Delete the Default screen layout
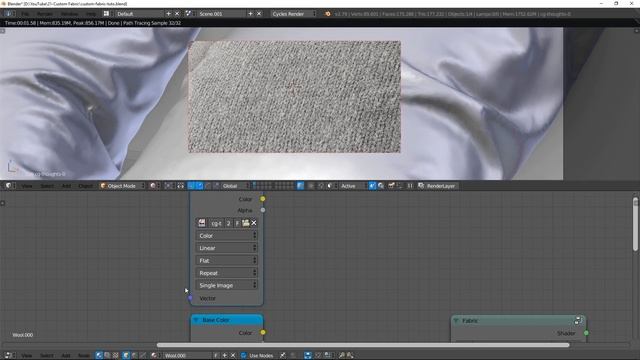This screenshot has height=360, width=640. click(x=177, y=13)
